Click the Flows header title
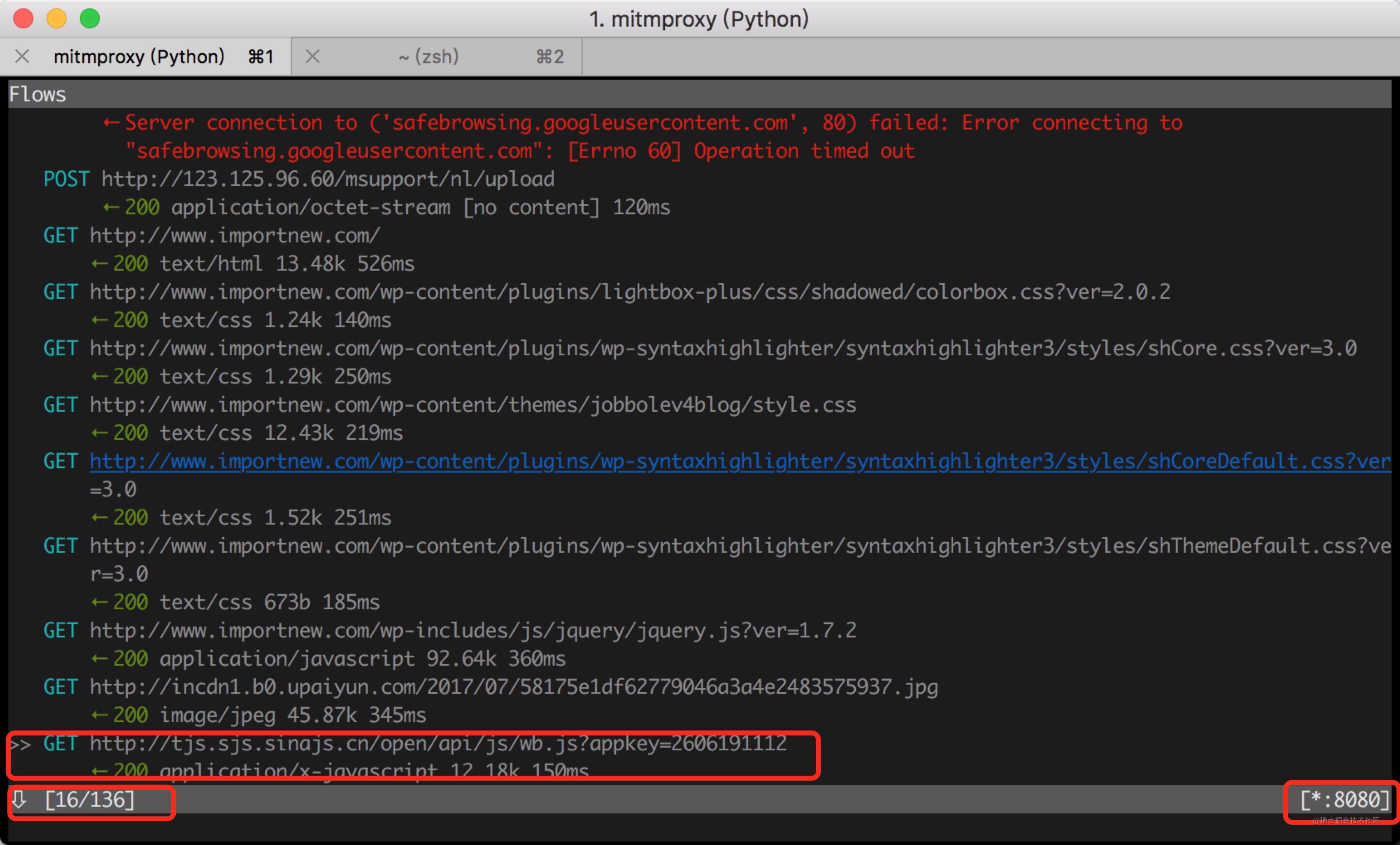Image resolution: width=1400 pixels, height=845 pixels. click(x=37, y=94)
